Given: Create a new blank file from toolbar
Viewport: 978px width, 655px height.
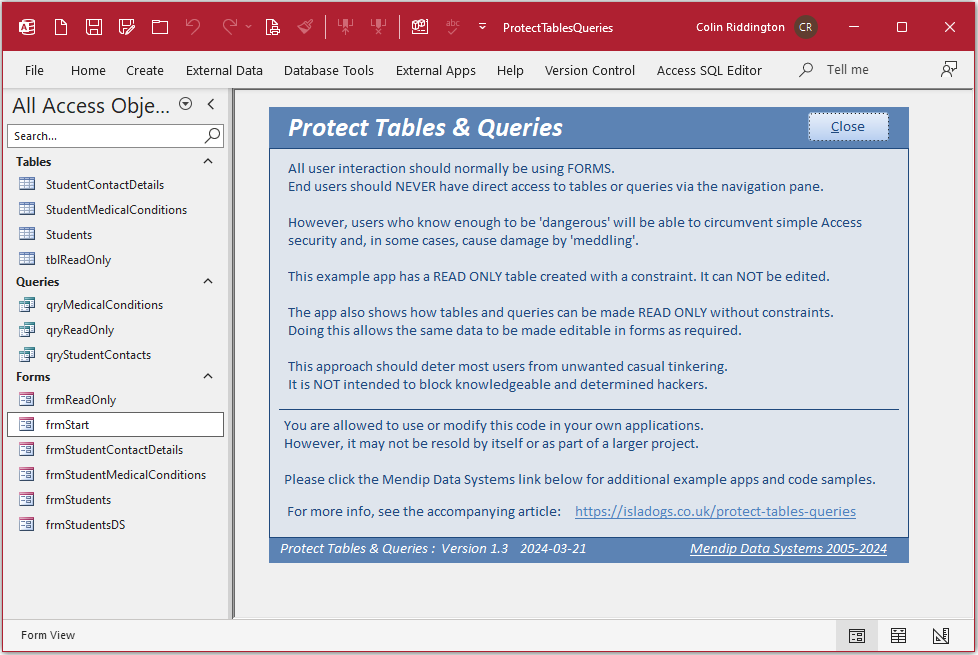Looking at the screenshot, I should 61,27.
